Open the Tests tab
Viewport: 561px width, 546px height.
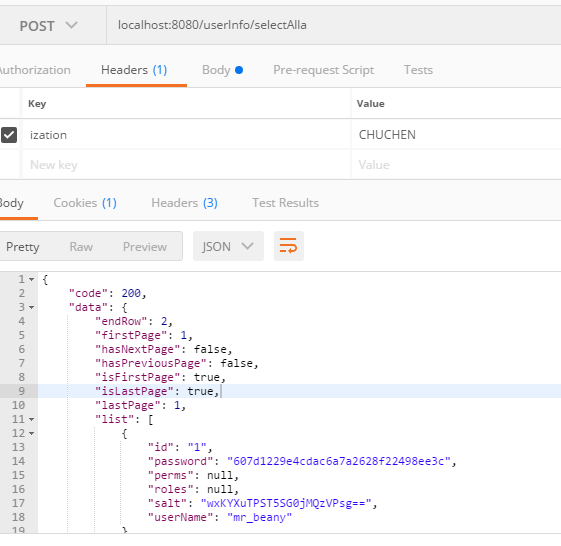(x=418, y=70)
